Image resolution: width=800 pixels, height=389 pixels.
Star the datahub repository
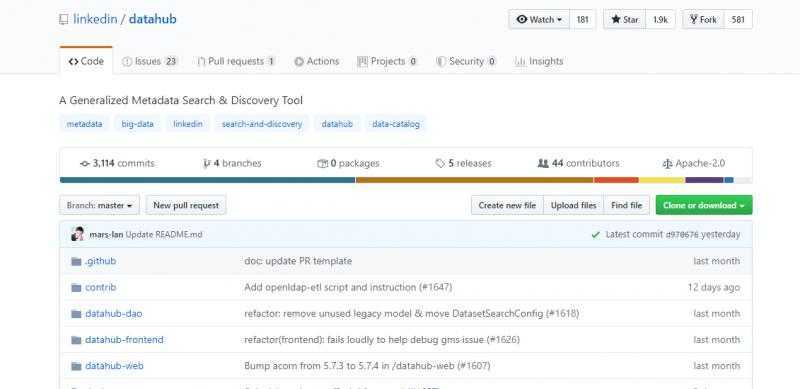(625, 20)
